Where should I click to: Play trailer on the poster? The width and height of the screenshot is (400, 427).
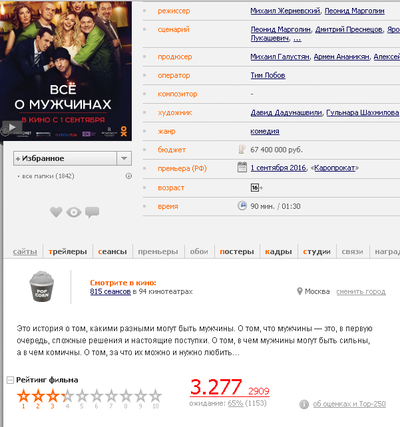(12, 127)
